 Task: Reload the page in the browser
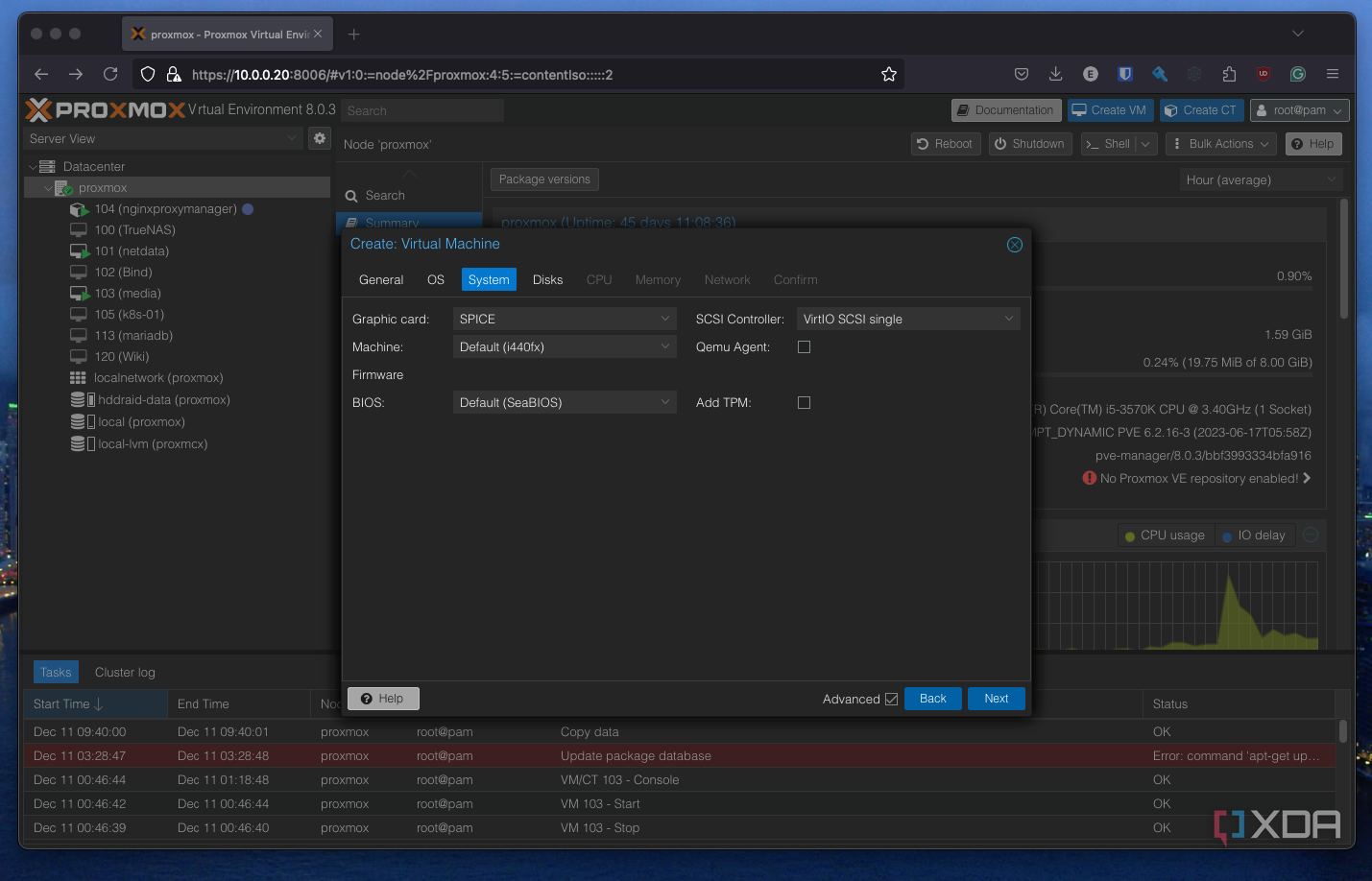pyautogui.click(x=110, y=74)
